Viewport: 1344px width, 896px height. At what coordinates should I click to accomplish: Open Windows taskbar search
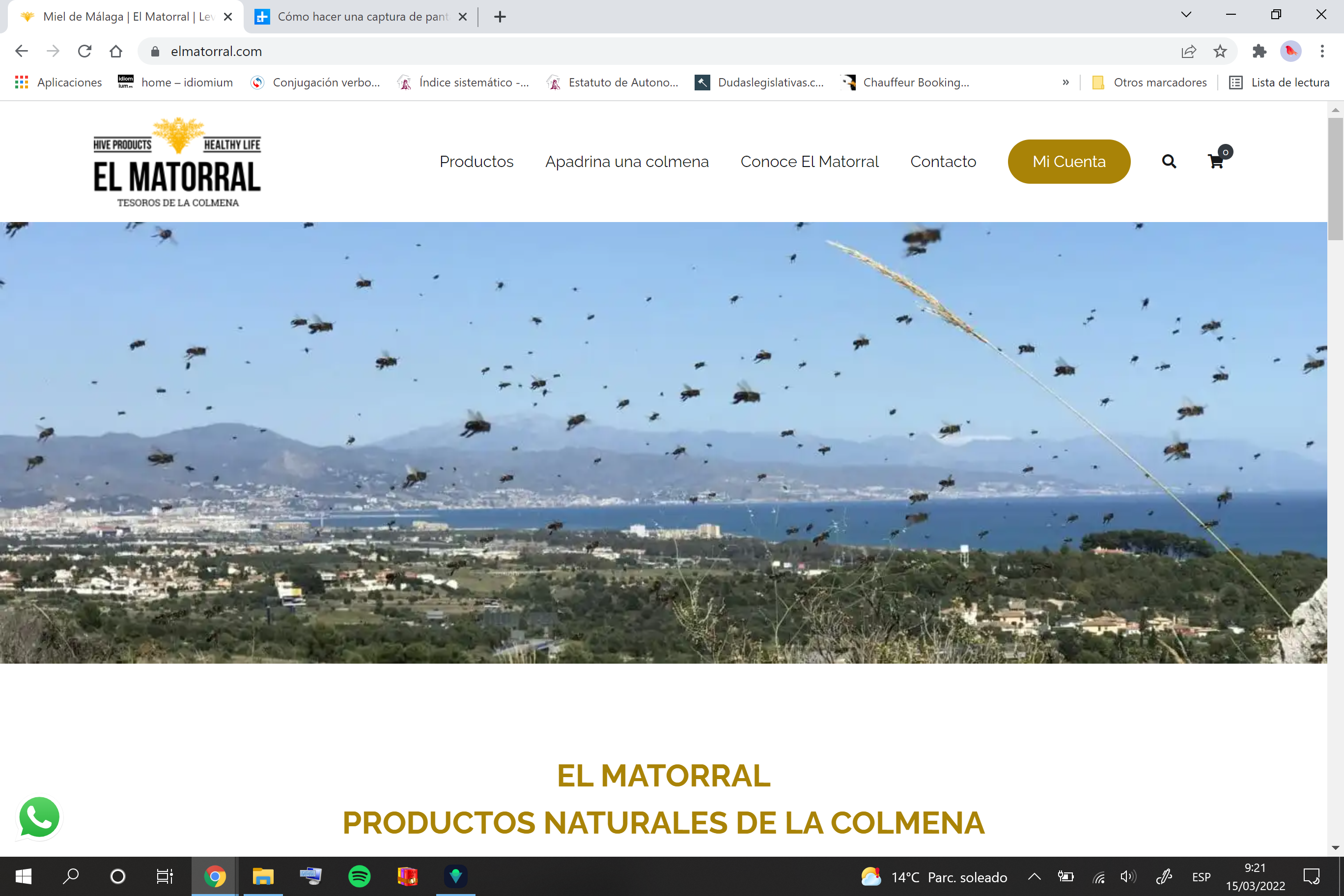point(71,876)
